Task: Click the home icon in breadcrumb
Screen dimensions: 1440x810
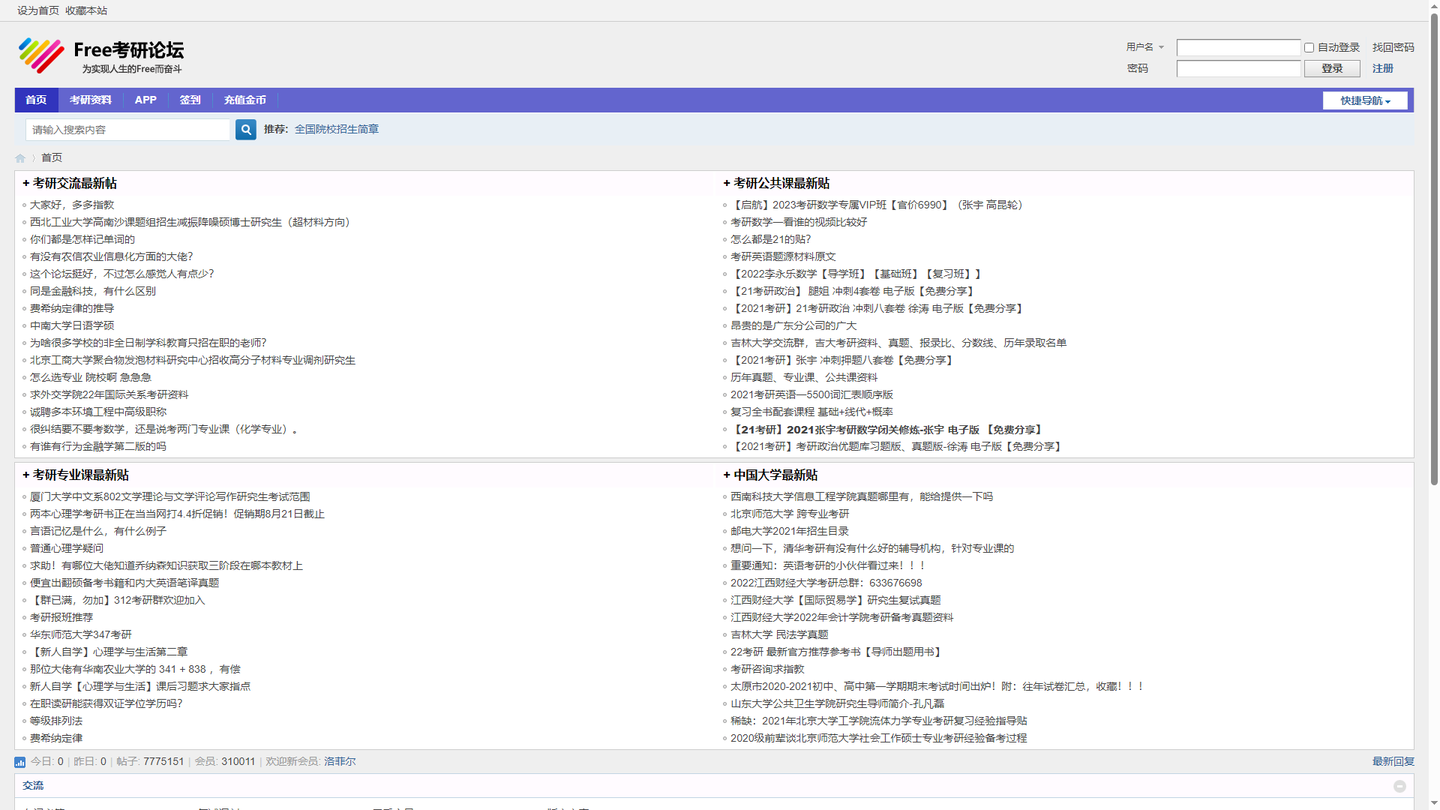Action: pyautogui.click(x=20, y=158)
